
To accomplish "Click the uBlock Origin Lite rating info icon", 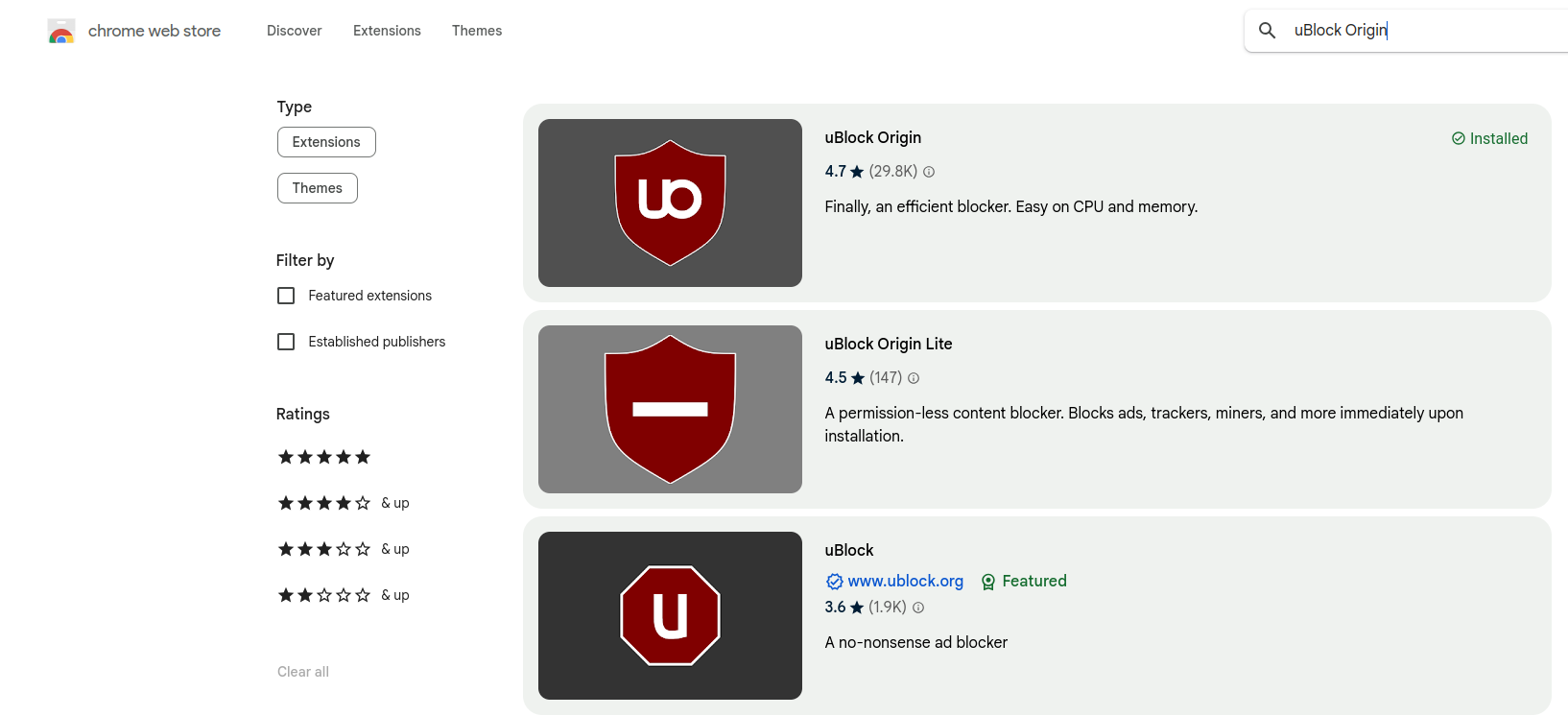I will 914,378.
